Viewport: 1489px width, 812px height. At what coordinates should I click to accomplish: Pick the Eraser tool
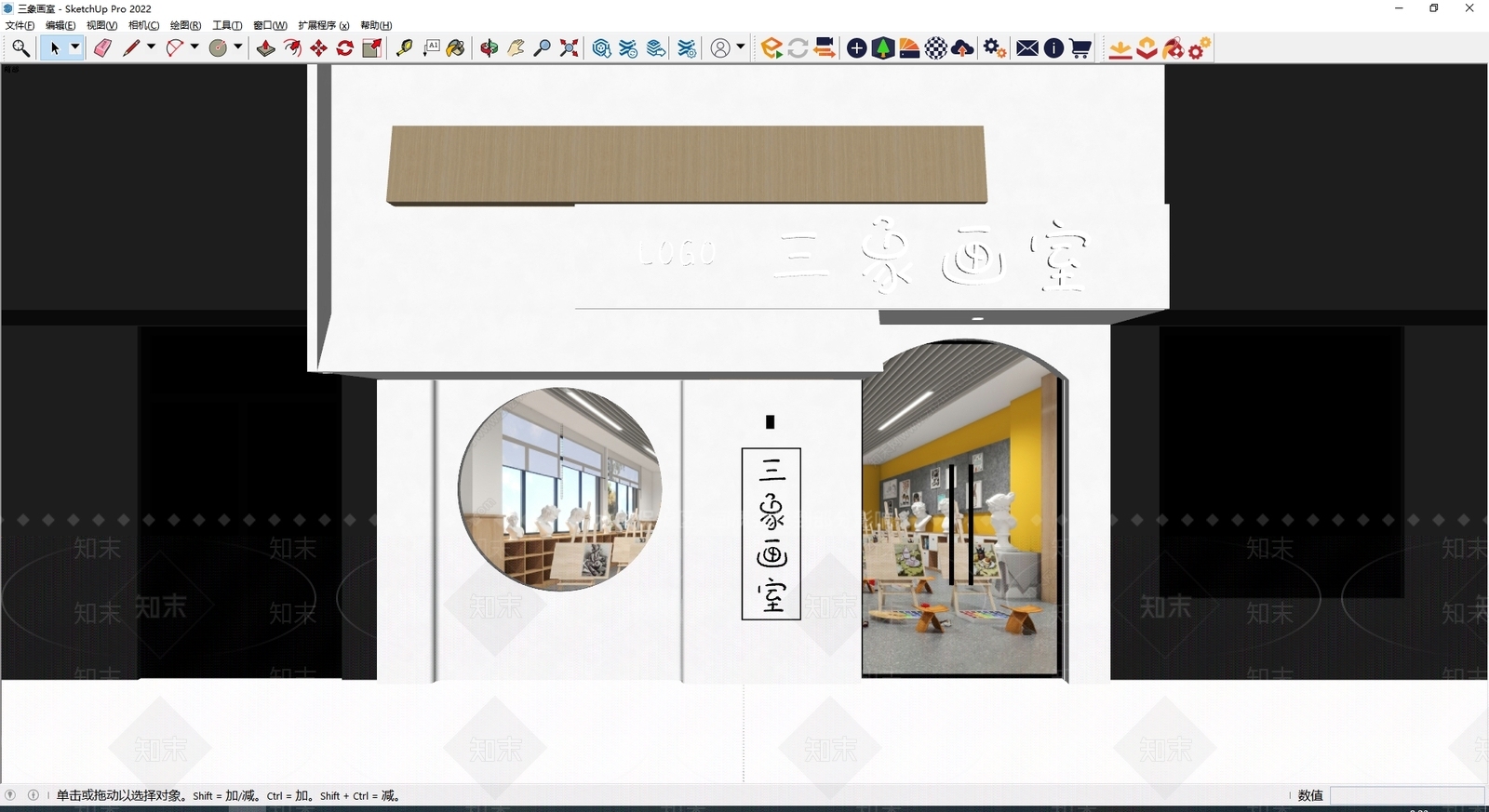coord(102,48)
